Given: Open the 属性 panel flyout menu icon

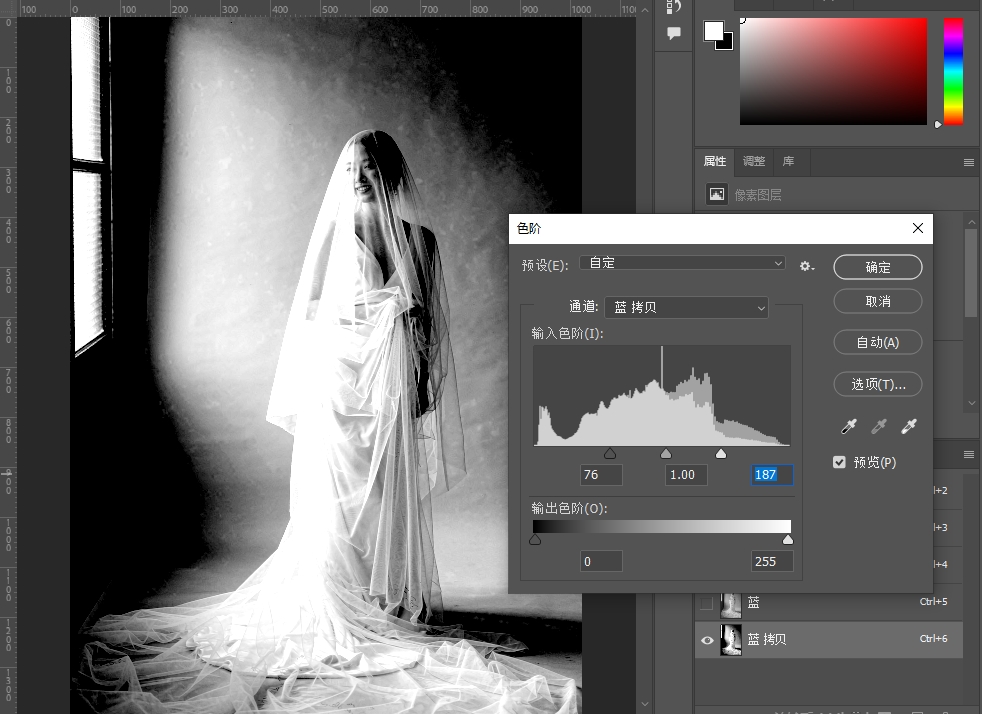Looking at the screenshot, I should point(969,162).
